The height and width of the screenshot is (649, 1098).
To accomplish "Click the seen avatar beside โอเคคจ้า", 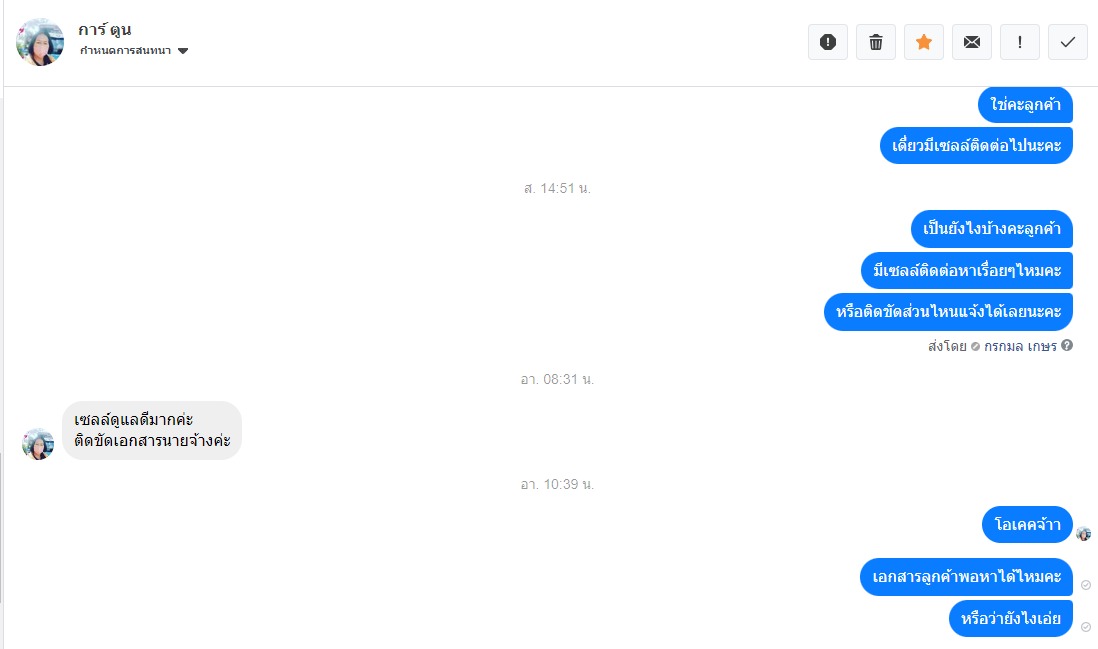I will coord(1084,533).
